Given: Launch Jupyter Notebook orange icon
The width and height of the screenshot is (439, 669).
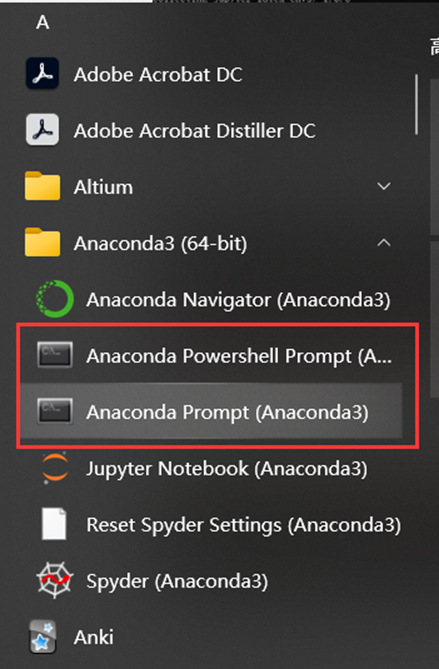Looking at the screenshot, I should (55, 468).
